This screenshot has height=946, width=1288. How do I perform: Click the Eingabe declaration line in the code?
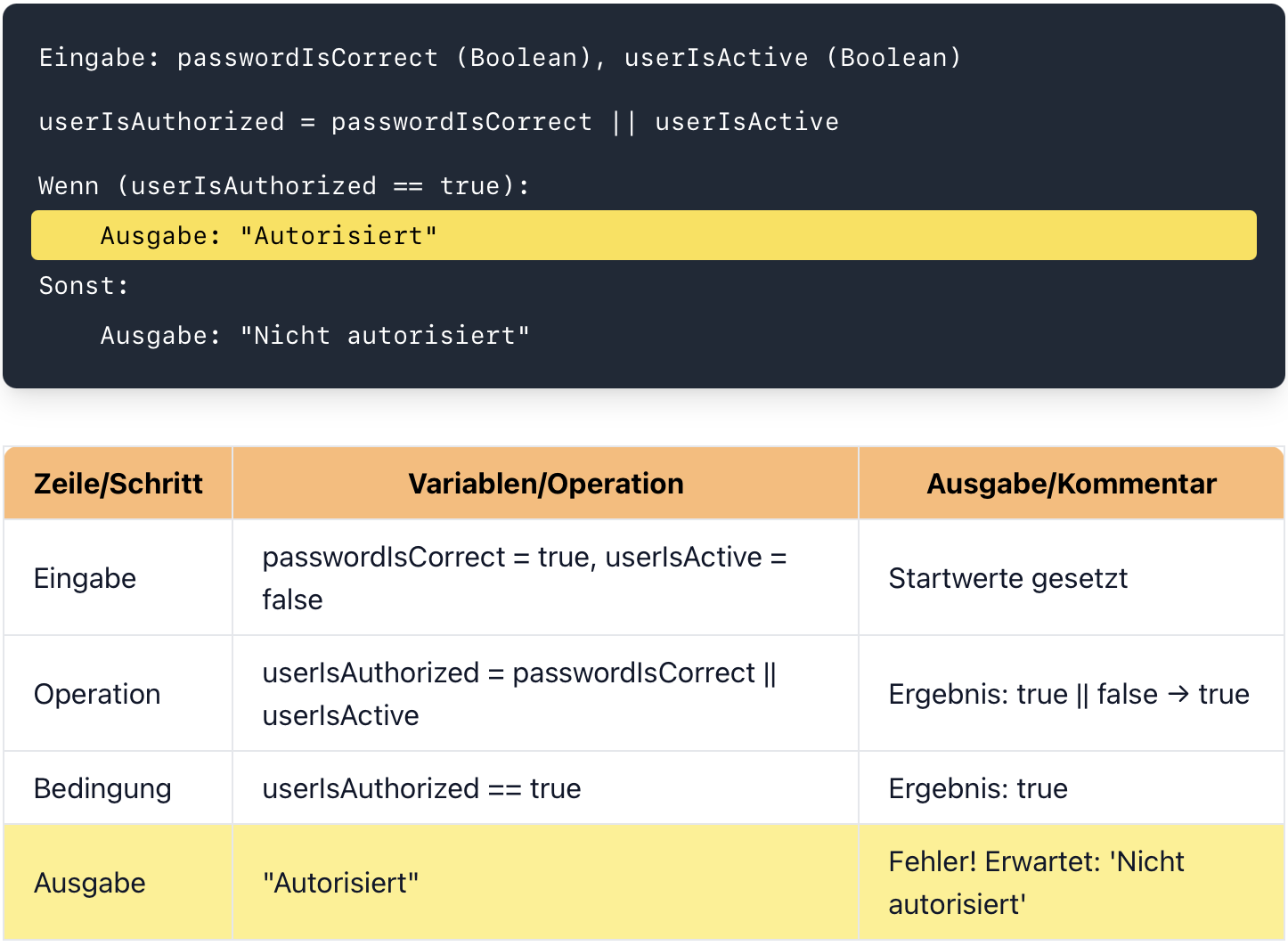[500, 58]
